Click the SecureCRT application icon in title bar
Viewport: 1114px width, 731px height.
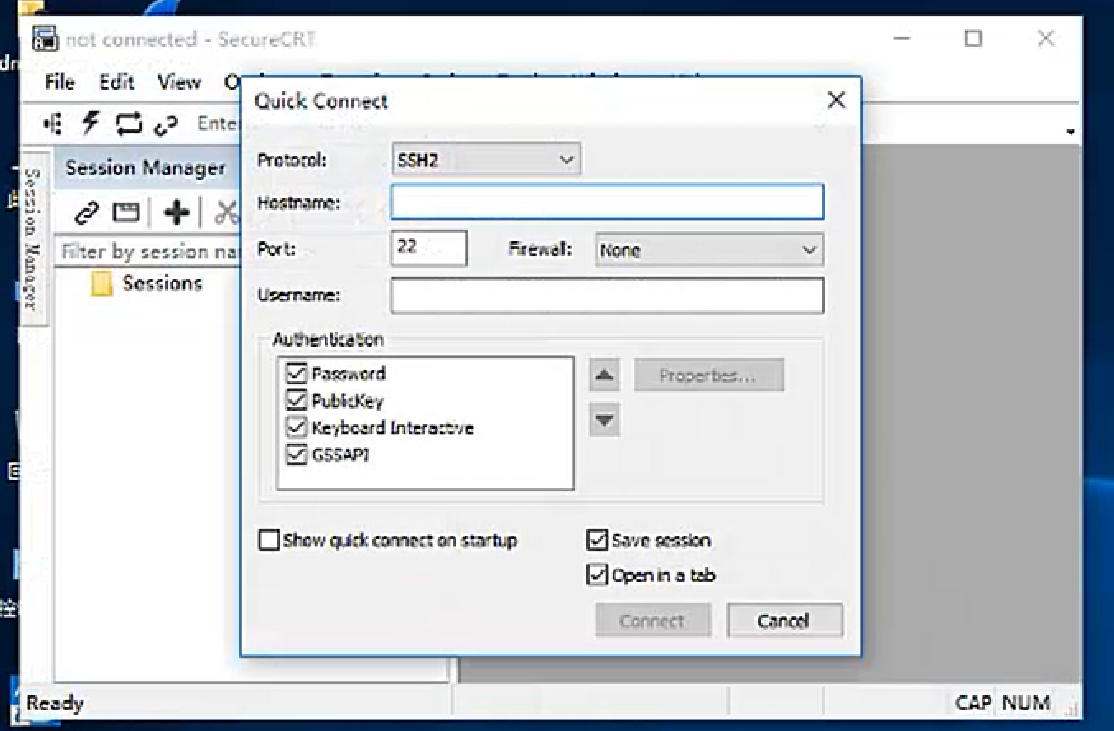[45, 38]
